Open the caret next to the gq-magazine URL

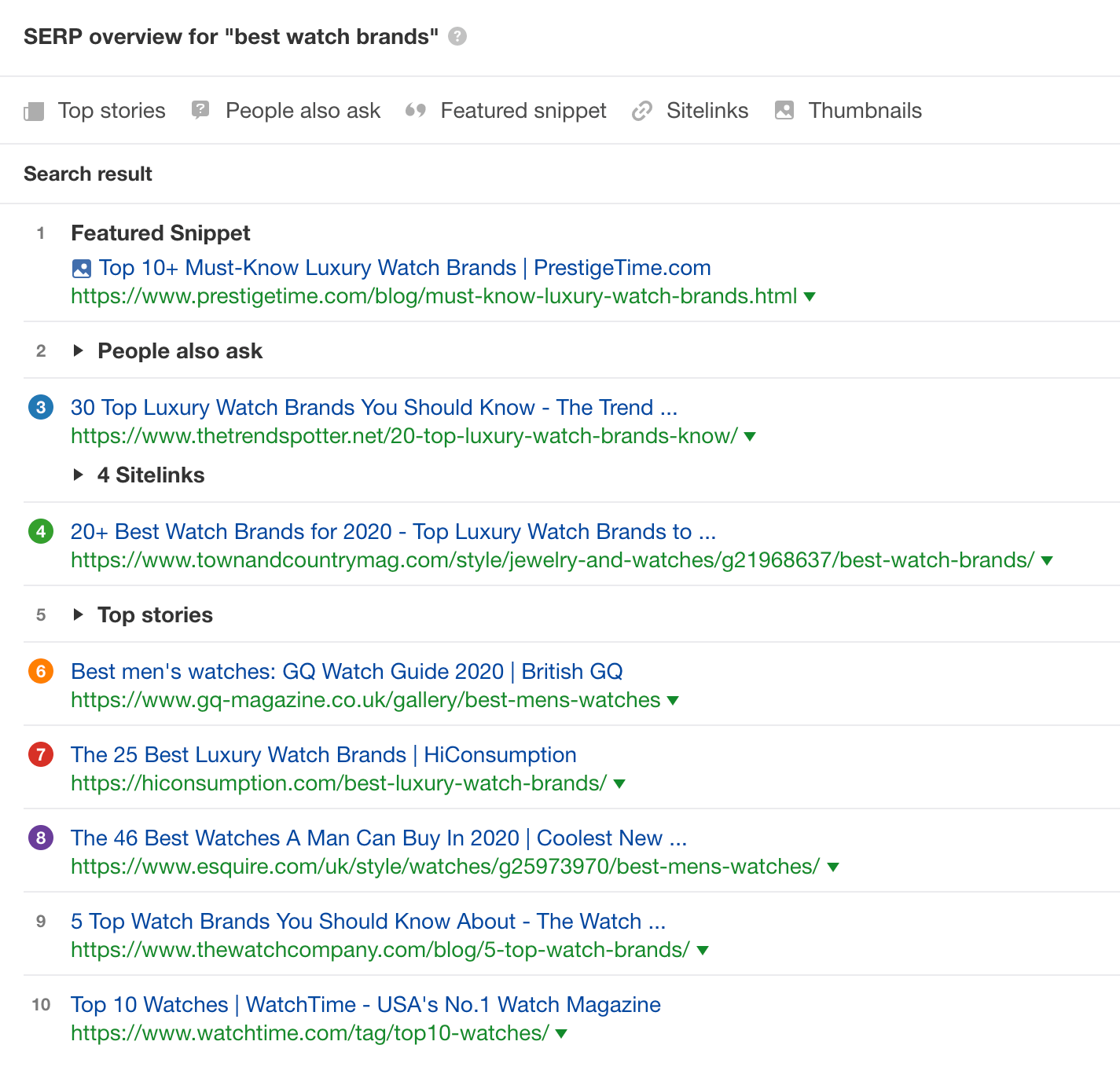(x=673, y=701)
